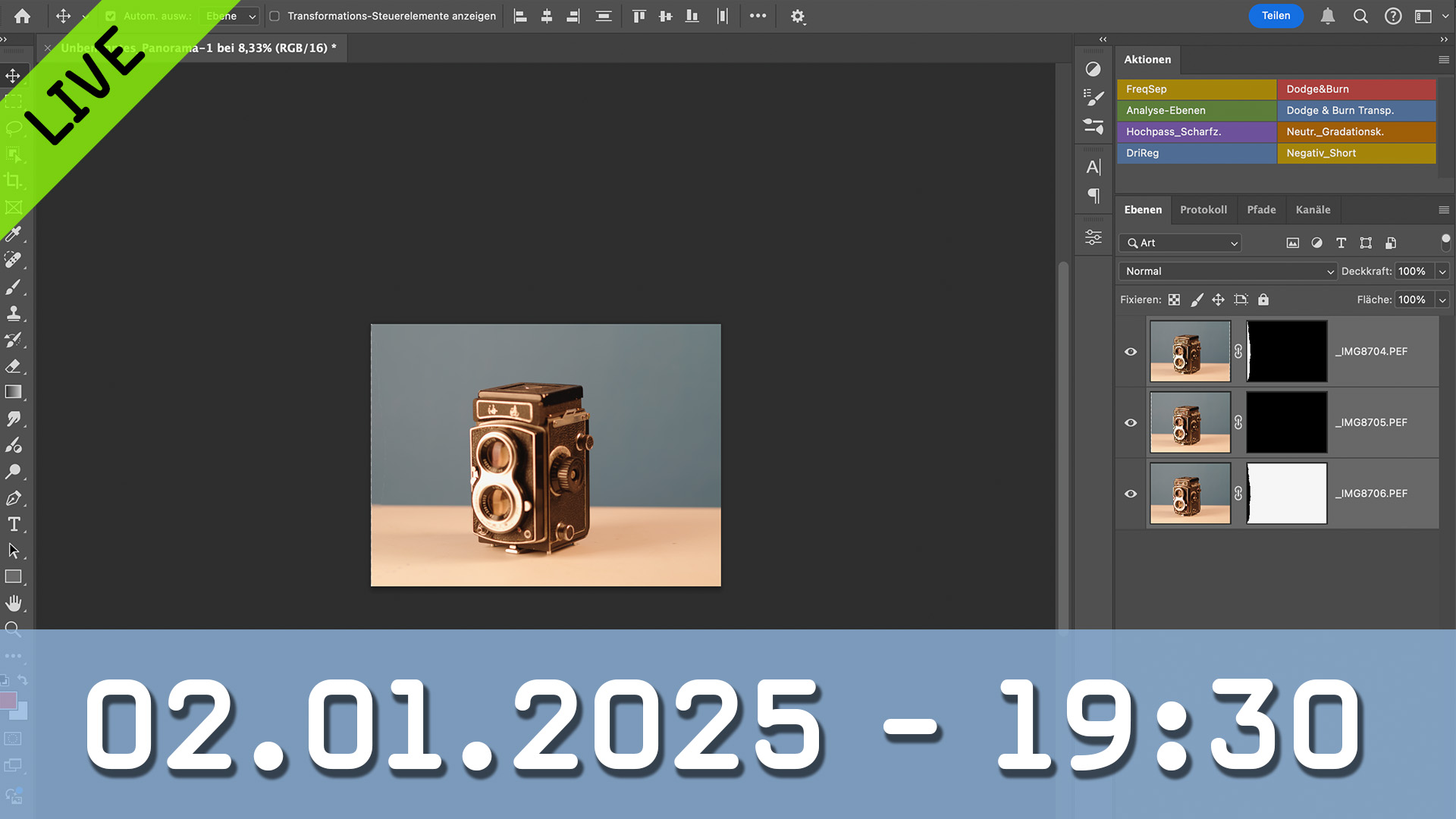The height and width of the screenshot is (819, 1456).
Task: Align vertical centers of layers
Action: pos(666,16)
